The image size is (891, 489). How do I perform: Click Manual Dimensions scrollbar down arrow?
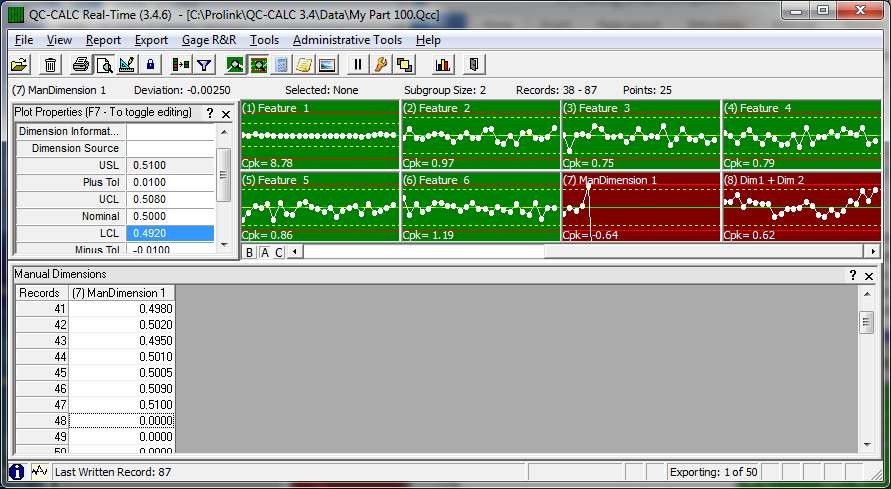(867, 444)
